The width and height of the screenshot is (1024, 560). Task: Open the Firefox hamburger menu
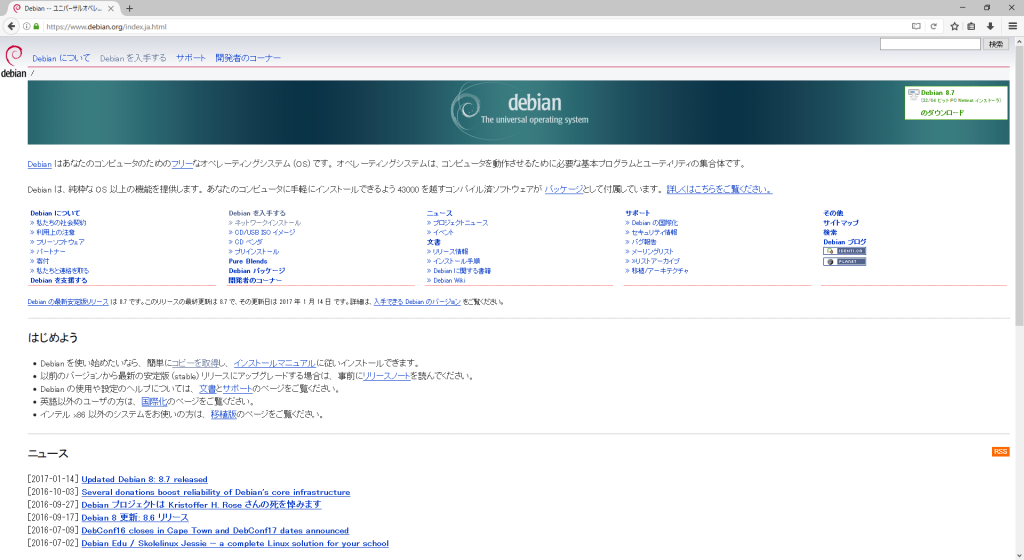pos(1013,27)
